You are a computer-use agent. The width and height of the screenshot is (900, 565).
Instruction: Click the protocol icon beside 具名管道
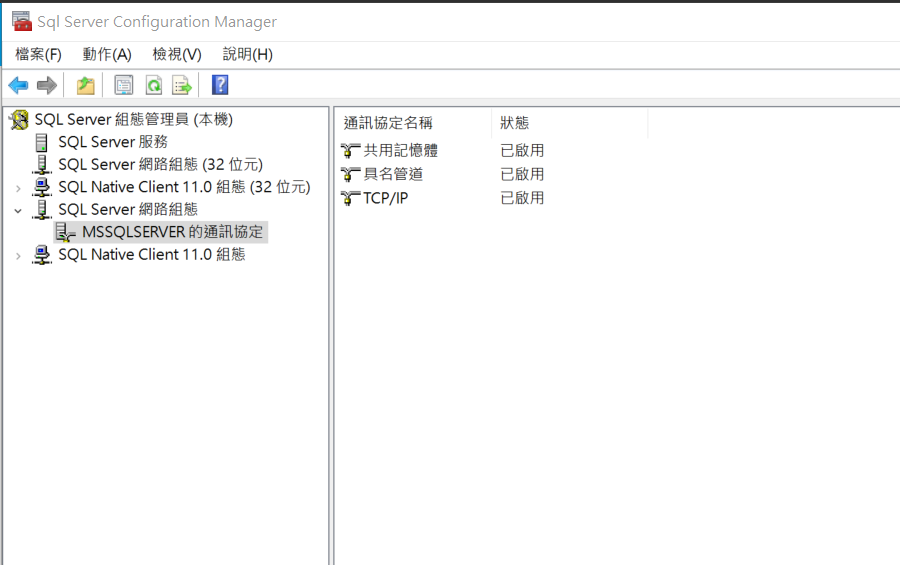(350, 174)
